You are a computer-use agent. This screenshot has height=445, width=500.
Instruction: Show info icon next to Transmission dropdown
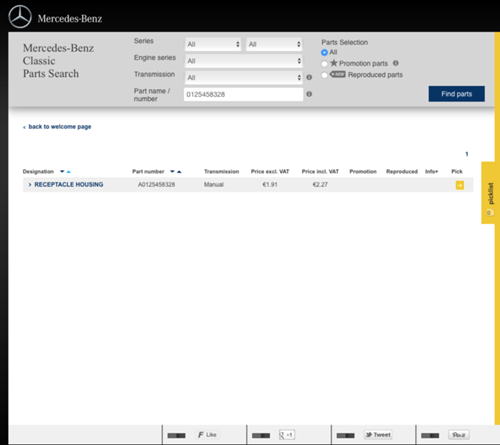(309, 77)
